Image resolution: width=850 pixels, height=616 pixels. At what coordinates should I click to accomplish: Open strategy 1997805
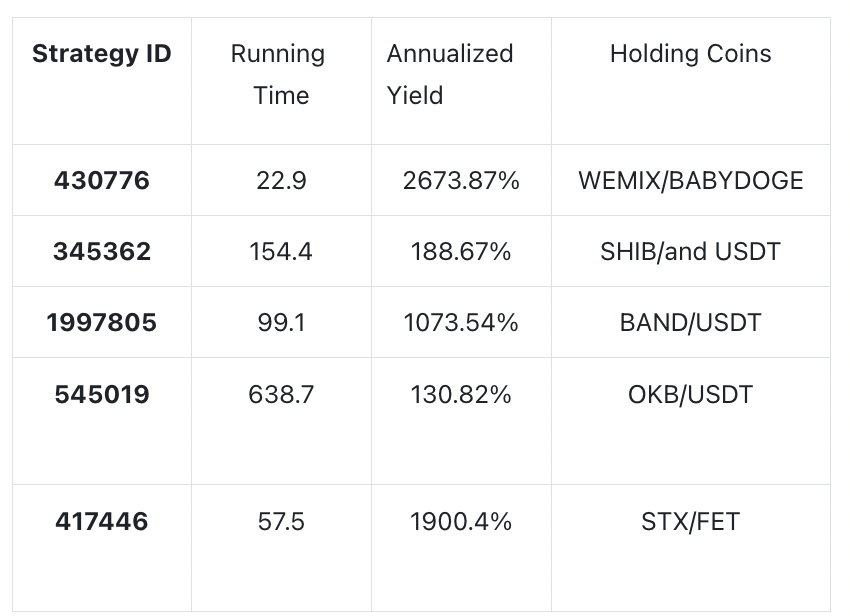(x=102, y=323)
